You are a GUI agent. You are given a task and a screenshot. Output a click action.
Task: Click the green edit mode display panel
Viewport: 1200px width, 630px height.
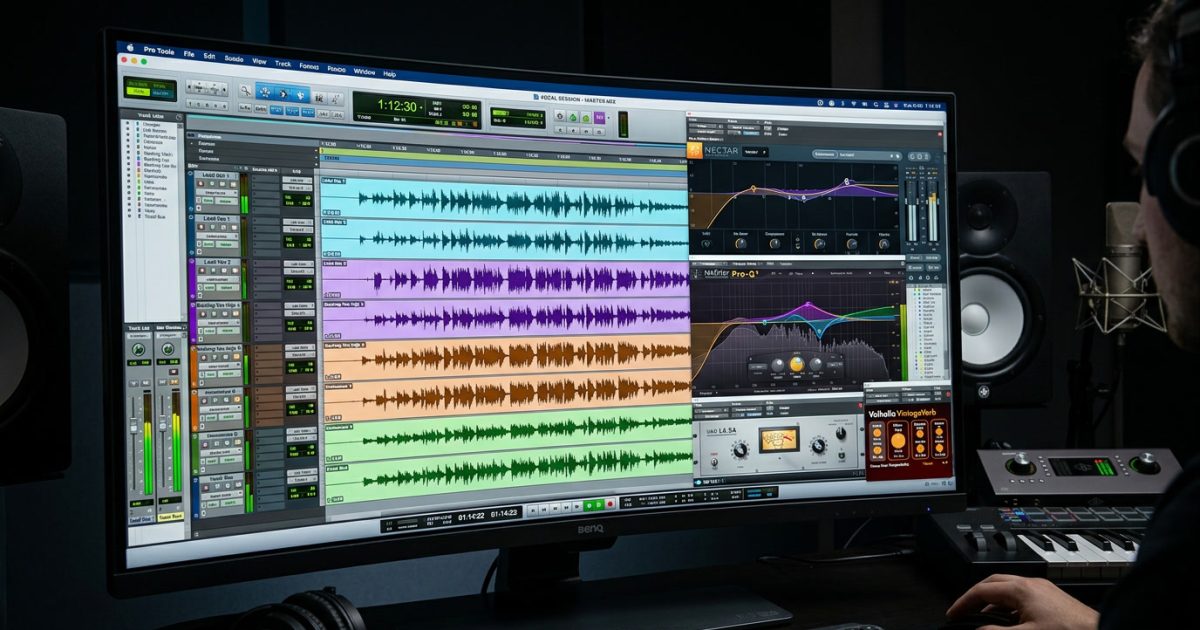coord(150,89)
